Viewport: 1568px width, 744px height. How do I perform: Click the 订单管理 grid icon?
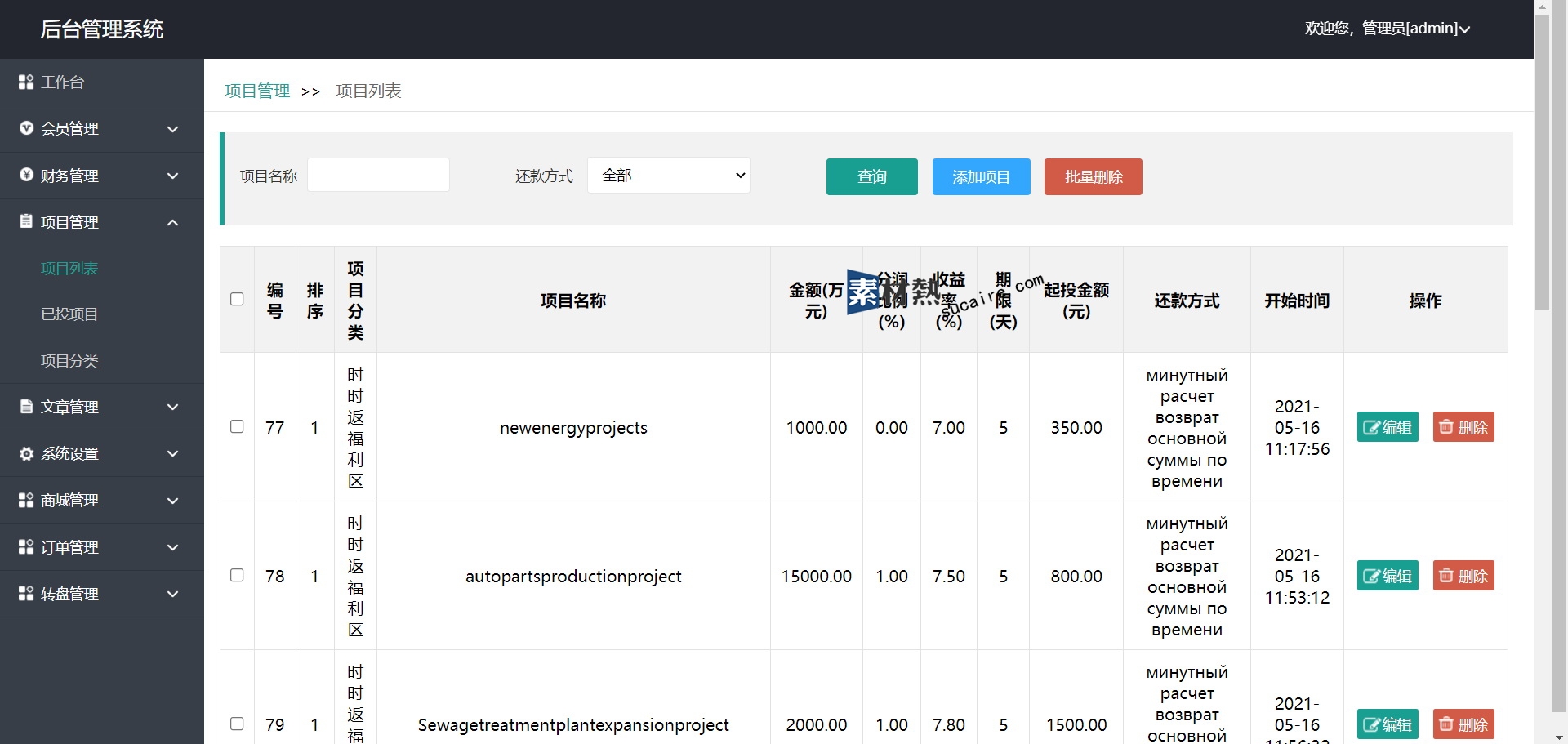coord(26,546)
